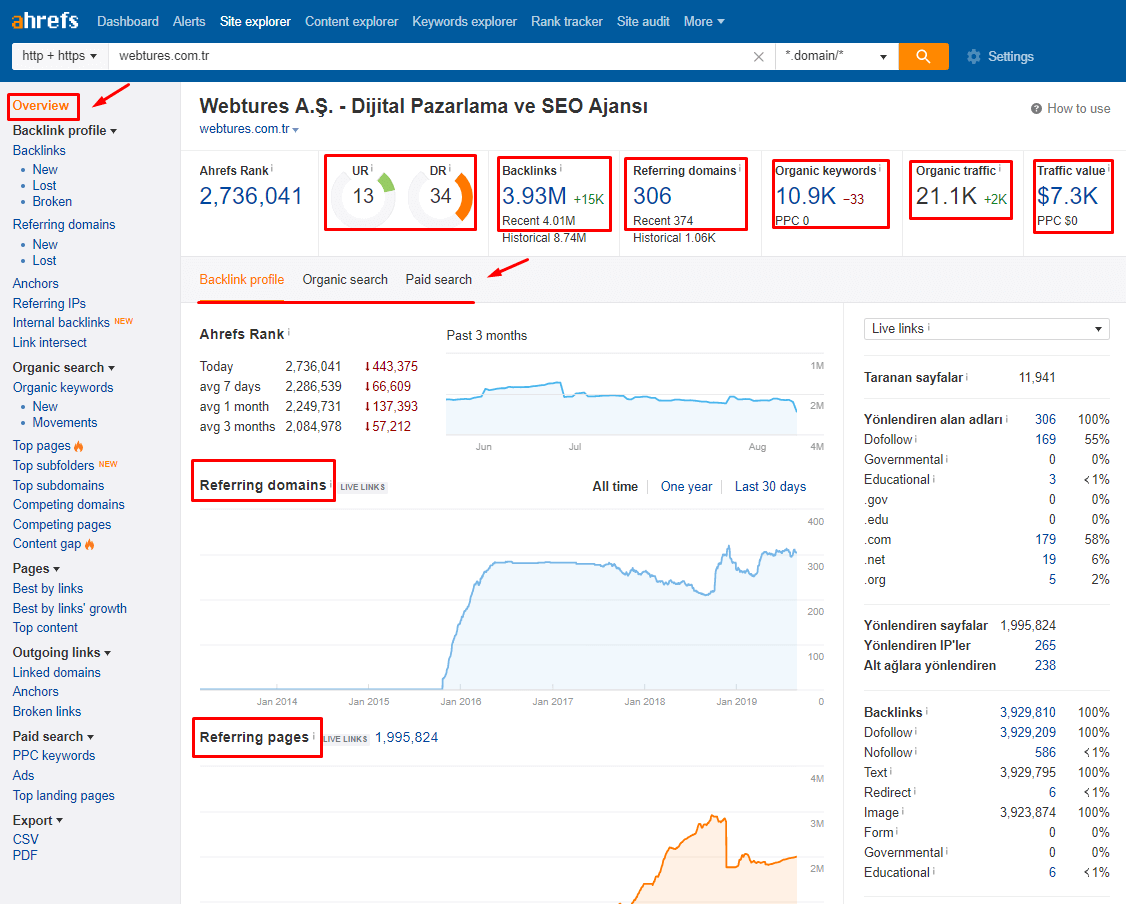Open Movements under Organic keywords
Screen dimensions: 1126x904
[65, 423]
